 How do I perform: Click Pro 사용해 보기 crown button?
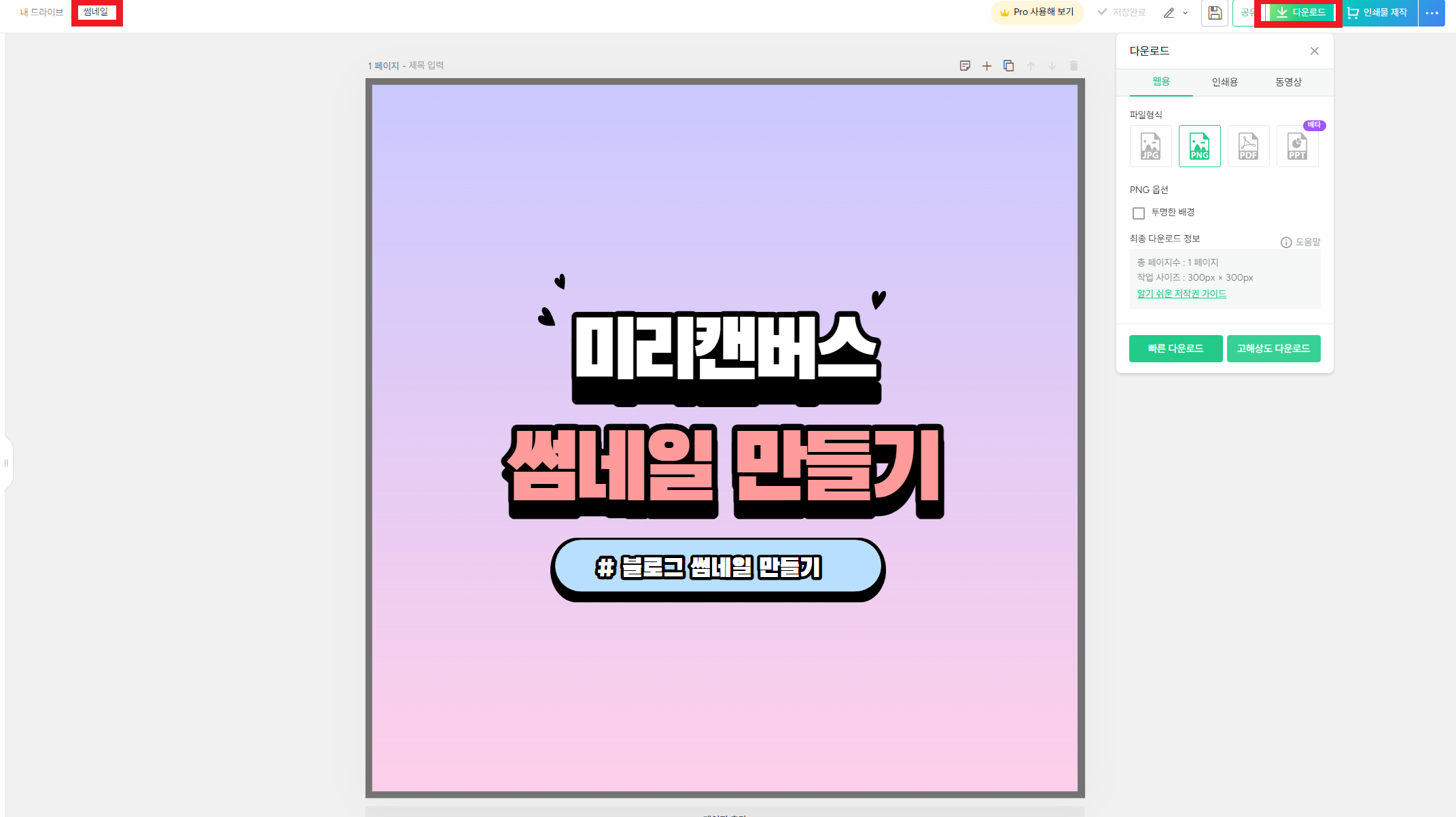[1037, 12]
